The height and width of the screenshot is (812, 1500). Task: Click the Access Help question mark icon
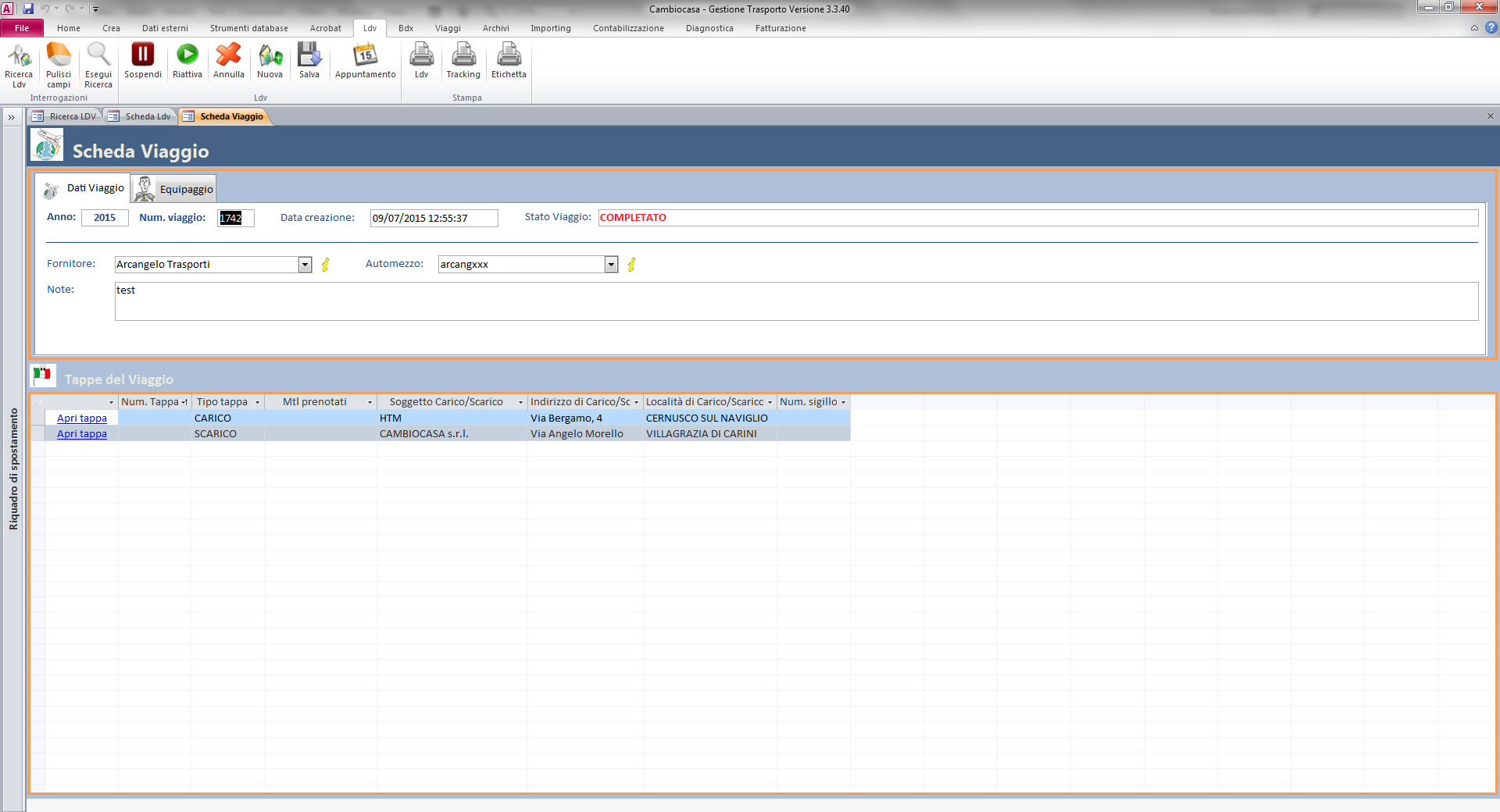click(x=1491, y=27)
